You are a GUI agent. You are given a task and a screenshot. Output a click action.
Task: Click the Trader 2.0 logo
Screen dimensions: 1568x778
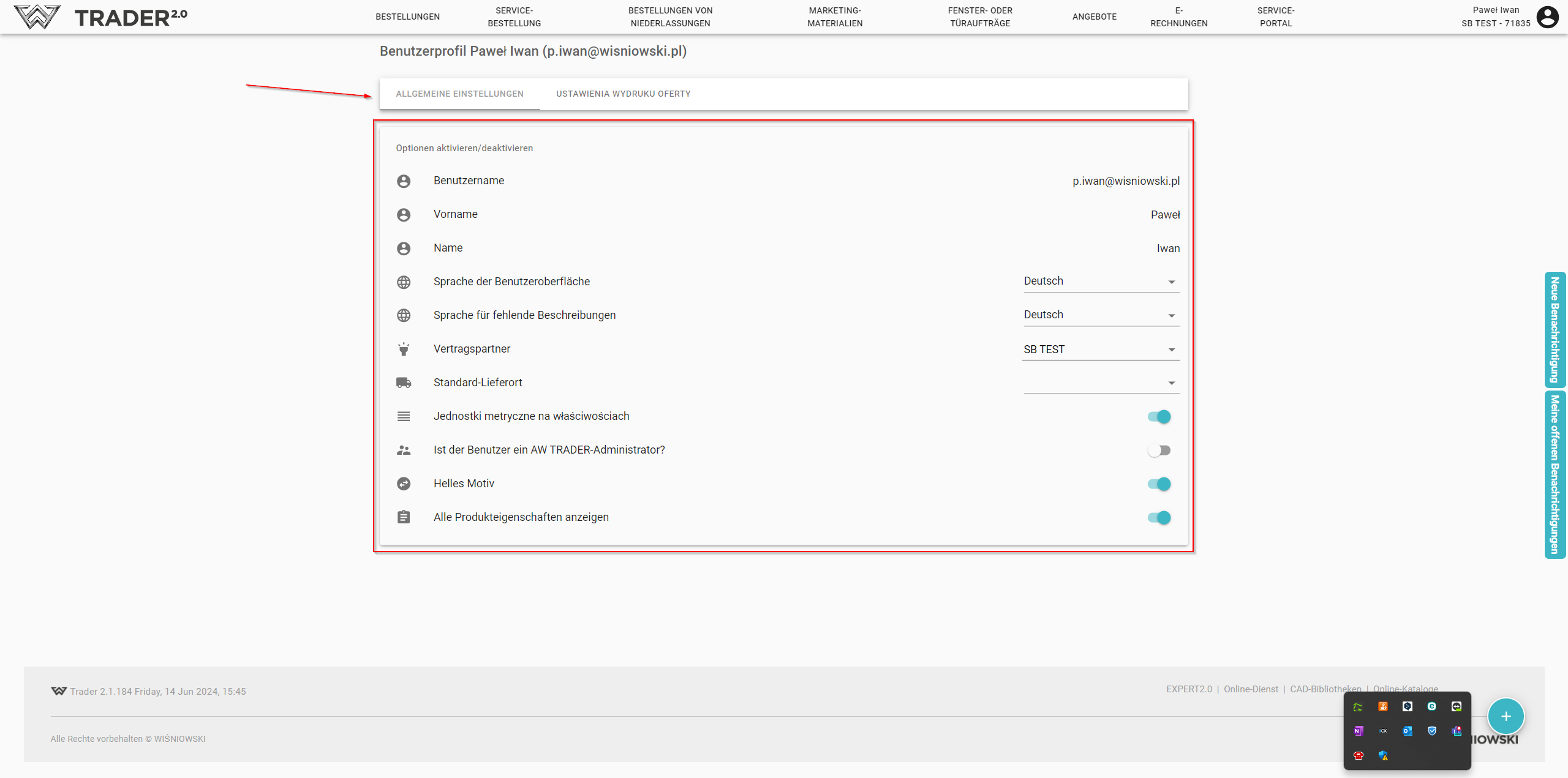pyautogui.click(x=101, y=17)
